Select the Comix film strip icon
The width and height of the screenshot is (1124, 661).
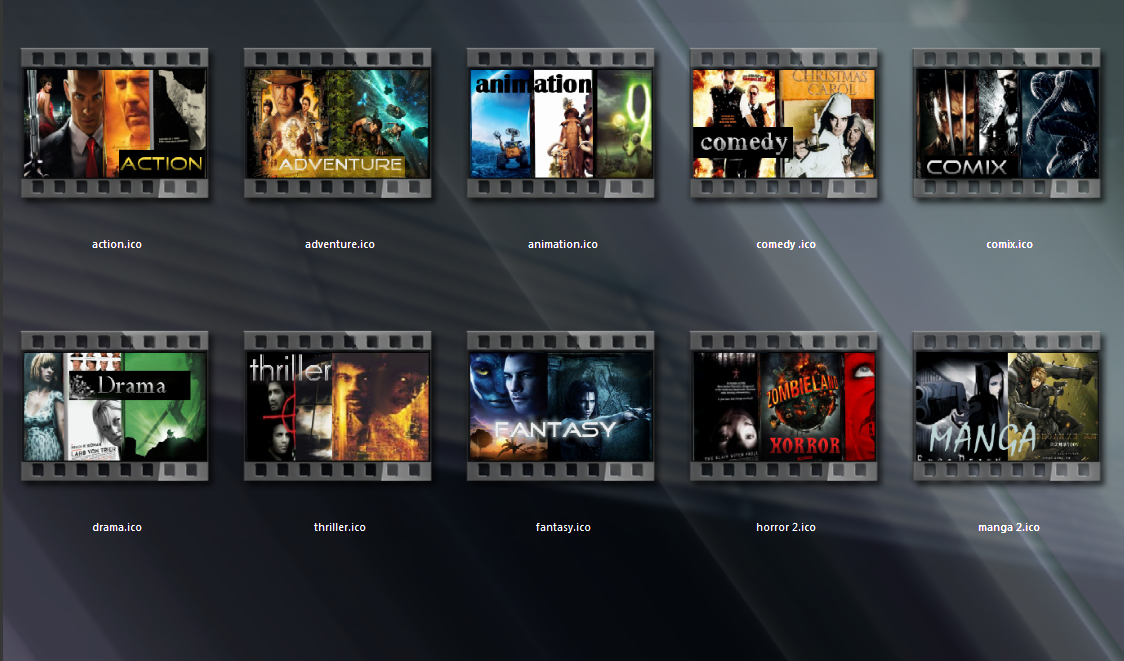(1006, 123)
